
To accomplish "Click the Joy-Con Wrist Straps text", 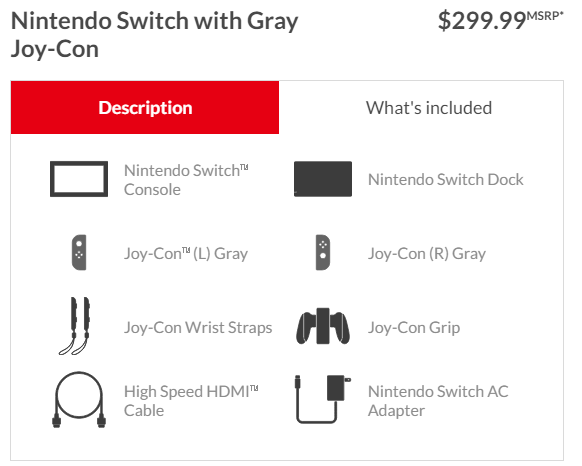I will (x=198, y=327).
